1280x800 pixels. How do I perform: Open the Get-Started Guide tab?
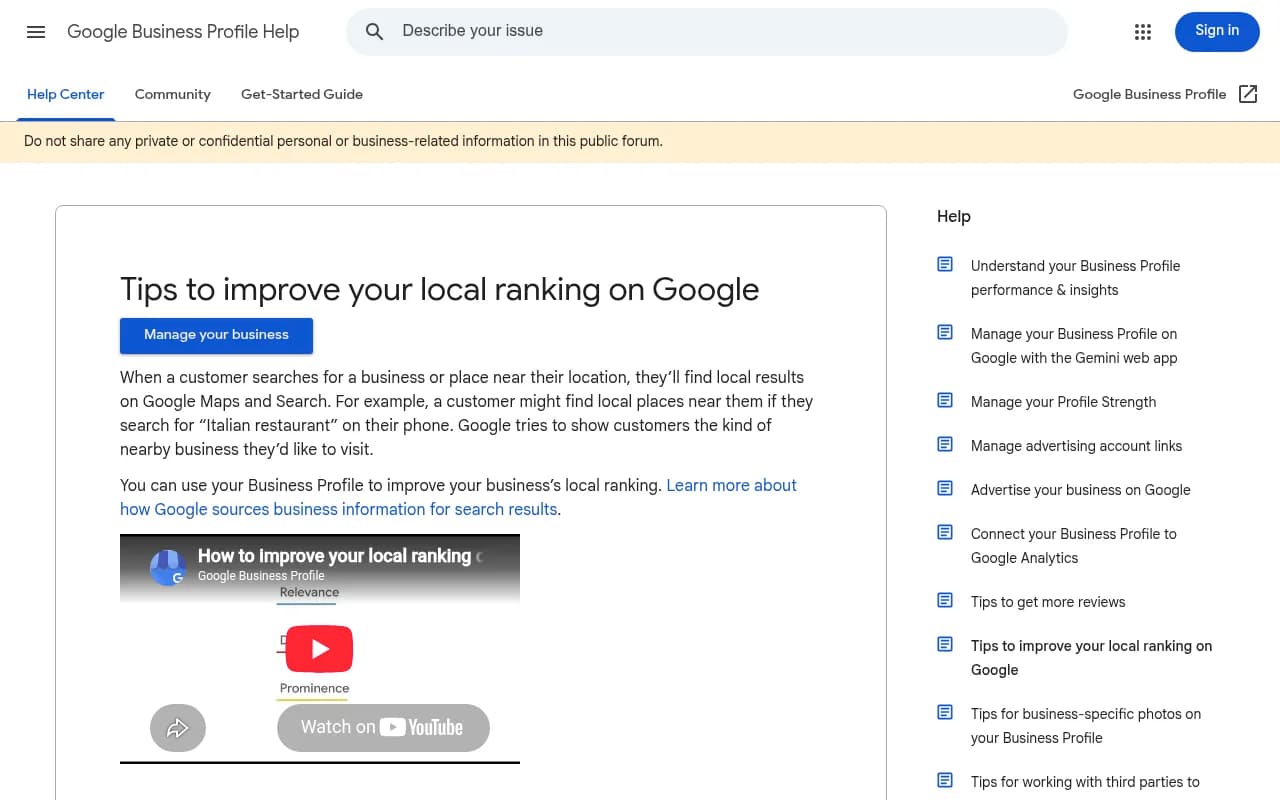(302, 94)
